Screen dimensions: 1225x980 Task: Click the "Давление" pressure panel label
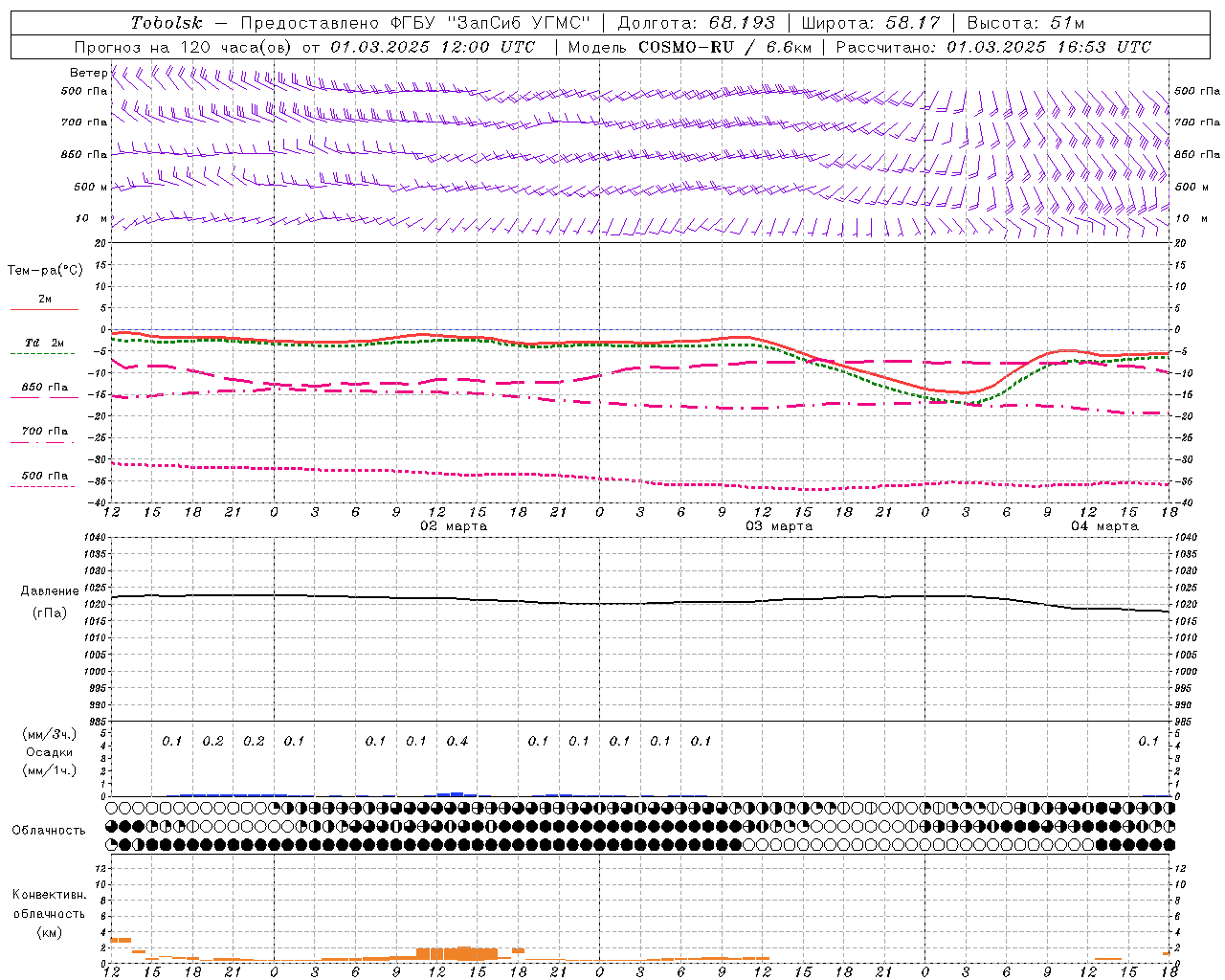pos(50,591)
